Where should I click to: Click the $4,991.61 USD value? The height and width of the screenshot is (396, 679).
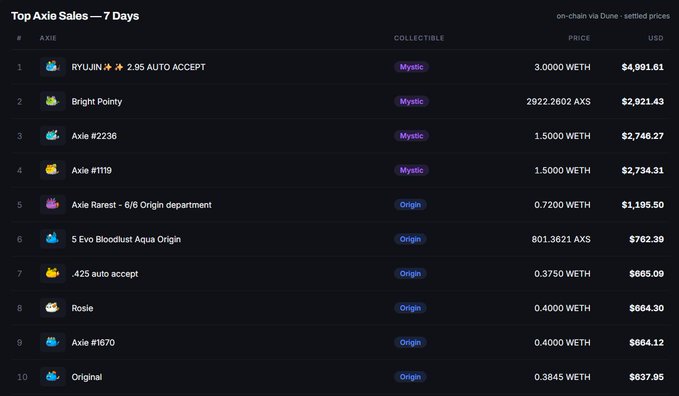[x=643, y=67]
